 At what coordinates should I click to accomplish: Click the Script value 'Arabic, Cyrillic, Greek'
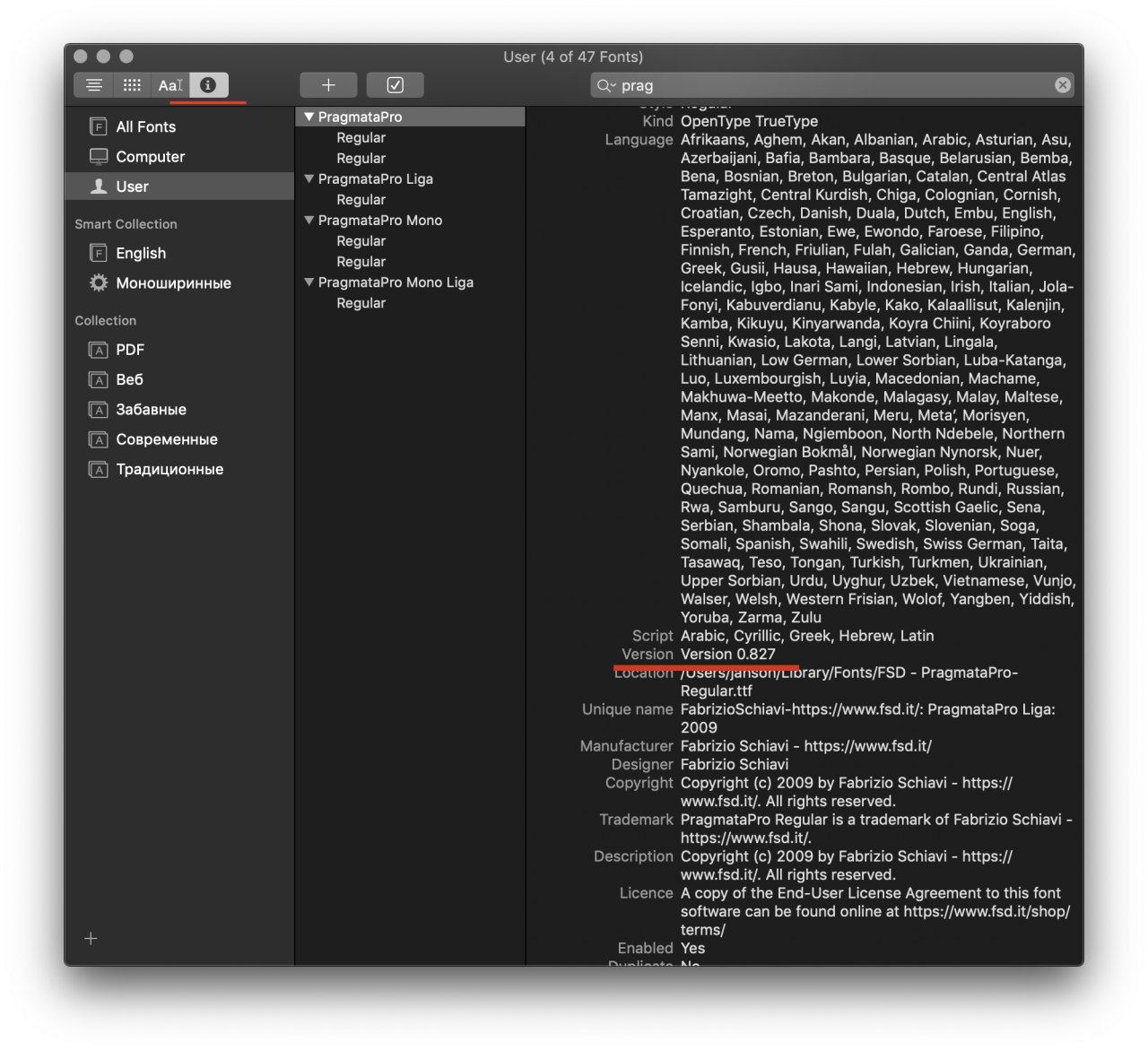tap(807, 636)
